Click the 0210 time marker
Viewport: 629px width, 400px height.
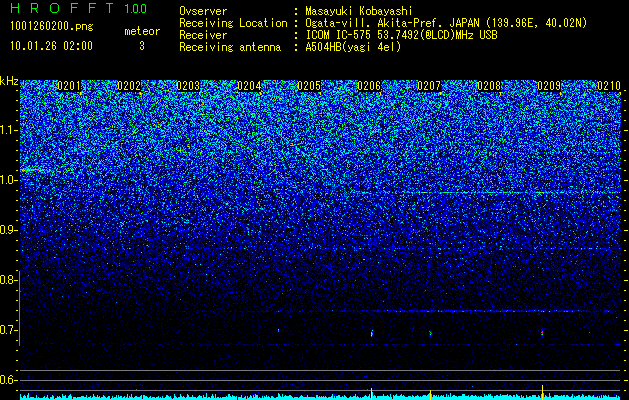click(x=609, y=86)
